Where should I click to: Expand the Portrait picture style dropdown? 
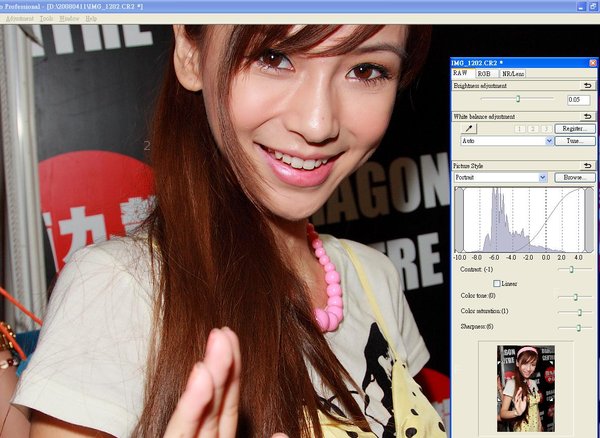pyautogui.click(x=543, y=177)
